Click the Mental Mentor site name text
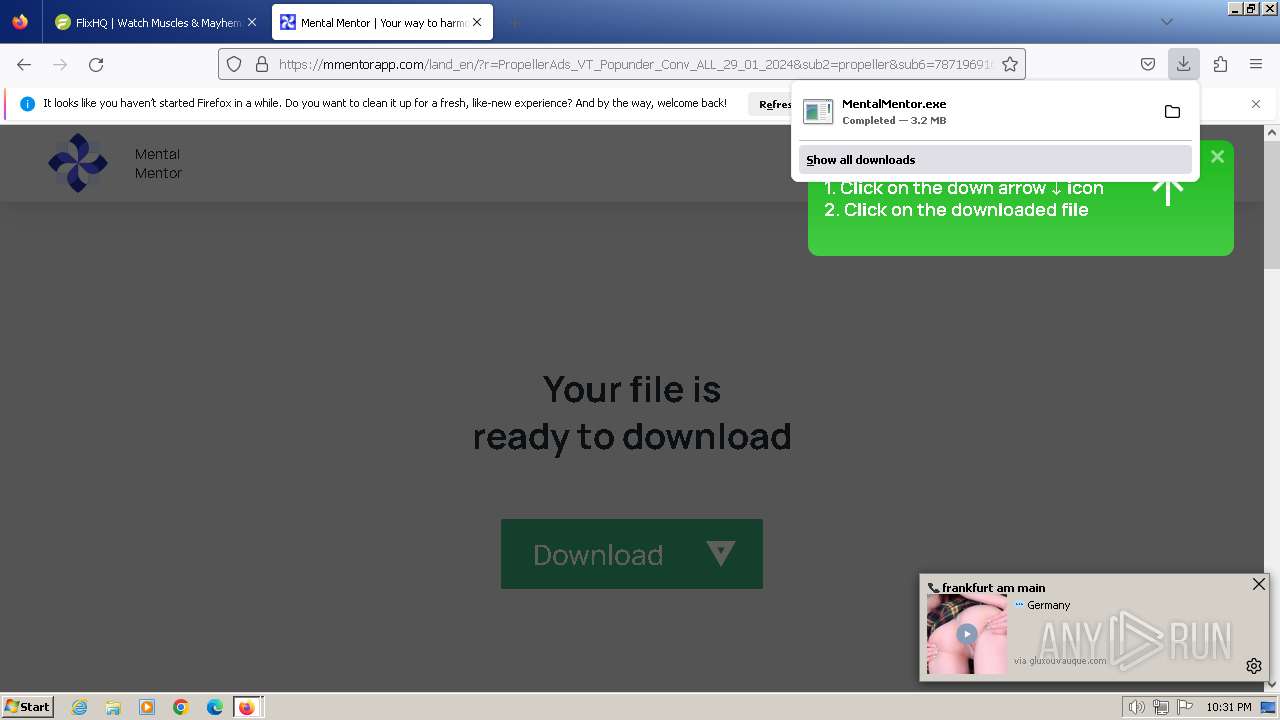 158,163
